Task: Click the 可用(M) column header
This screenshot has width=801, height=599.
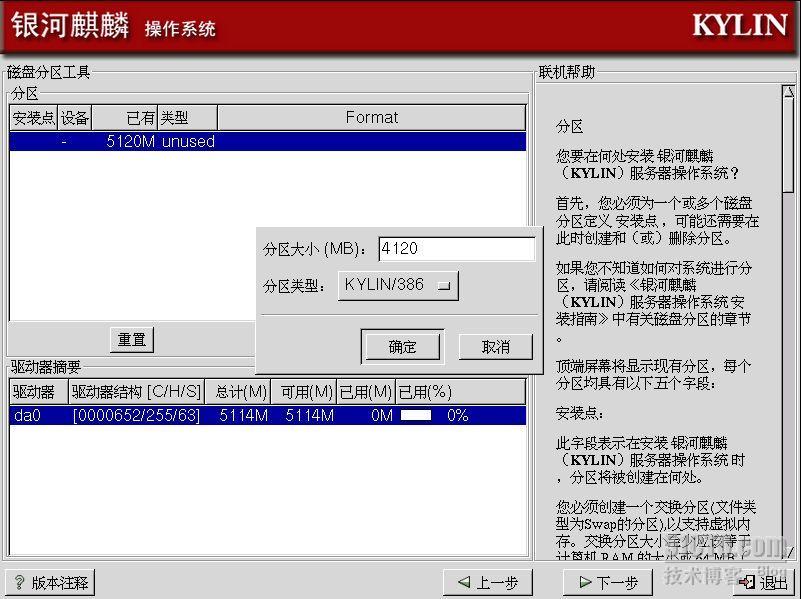Action: tap(303, 392)
